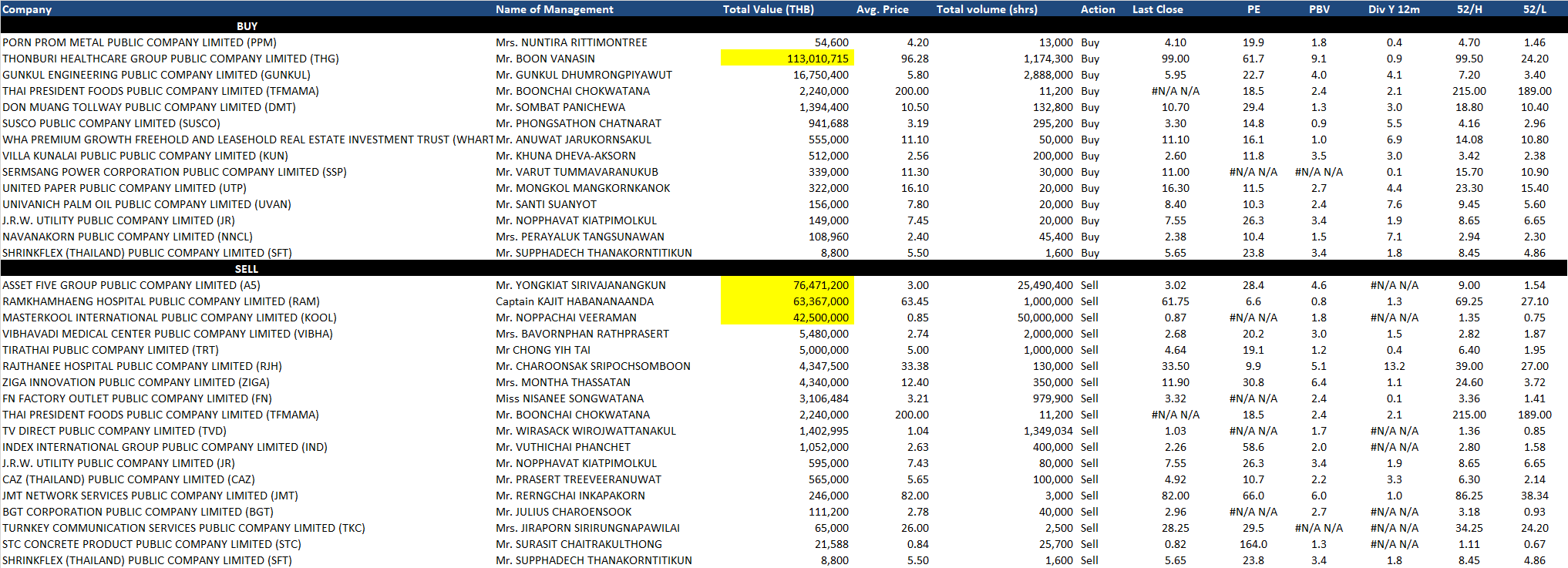Select manager Captain KAJIT HABANANAANDA

tap(574, 301)
